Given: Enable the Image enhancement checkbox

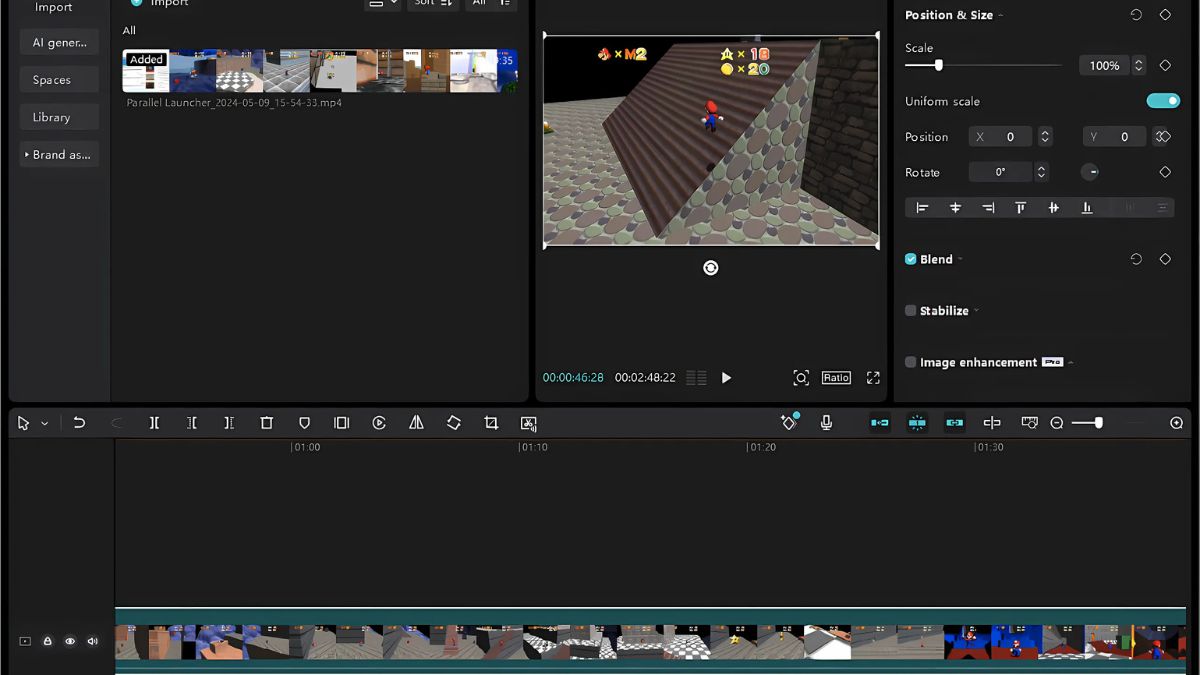Looking at the screenshot, I should point(910,362).
